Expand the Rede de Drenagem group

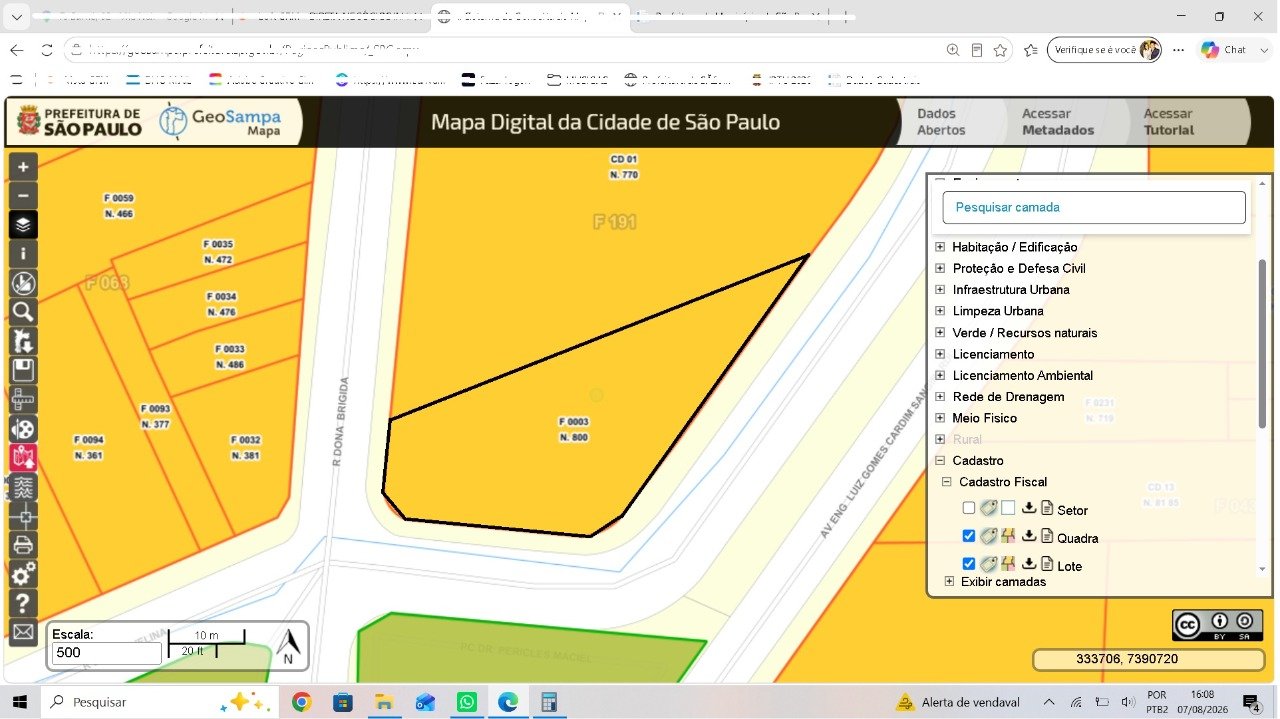940,397
